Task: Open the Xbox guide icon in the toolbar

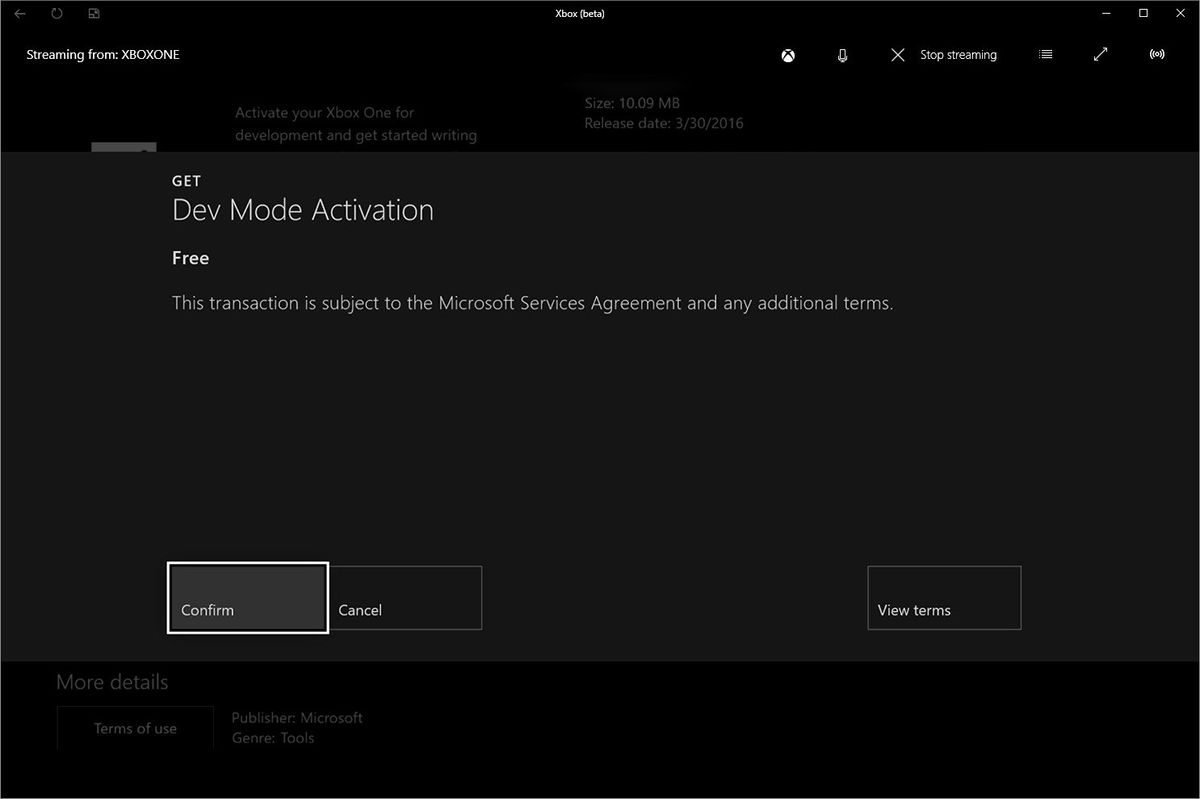Action: click(x=788, y=55)
